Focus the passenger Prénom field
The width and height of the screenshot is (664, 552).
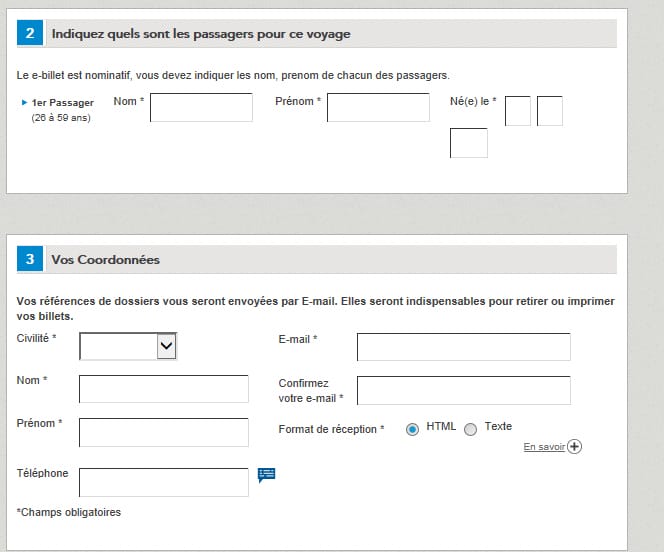[x=378, y=108]
